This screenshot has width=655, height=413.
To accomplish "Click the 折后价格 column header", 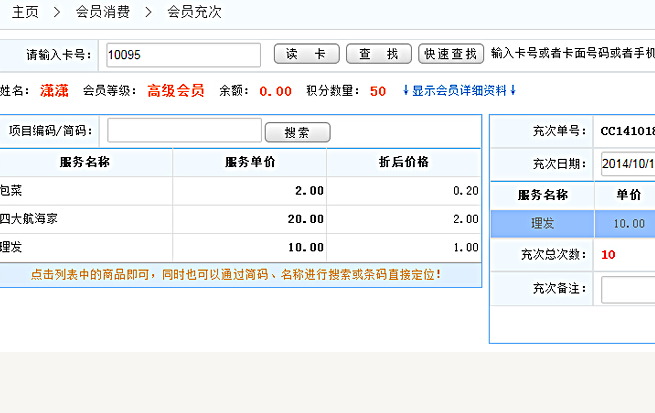I will pos(403,162).
